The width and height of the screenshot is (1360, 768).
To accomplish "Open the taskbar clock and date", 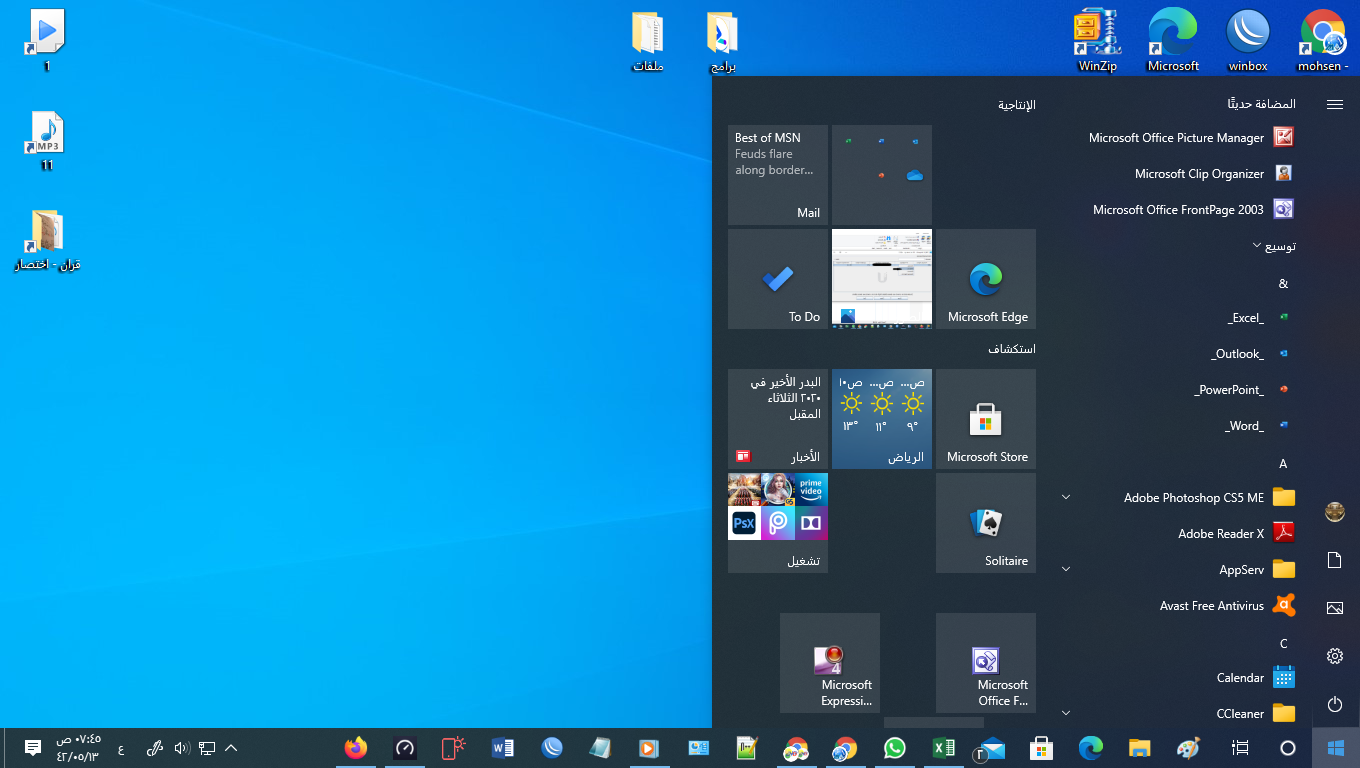I will tap(78, 748).
